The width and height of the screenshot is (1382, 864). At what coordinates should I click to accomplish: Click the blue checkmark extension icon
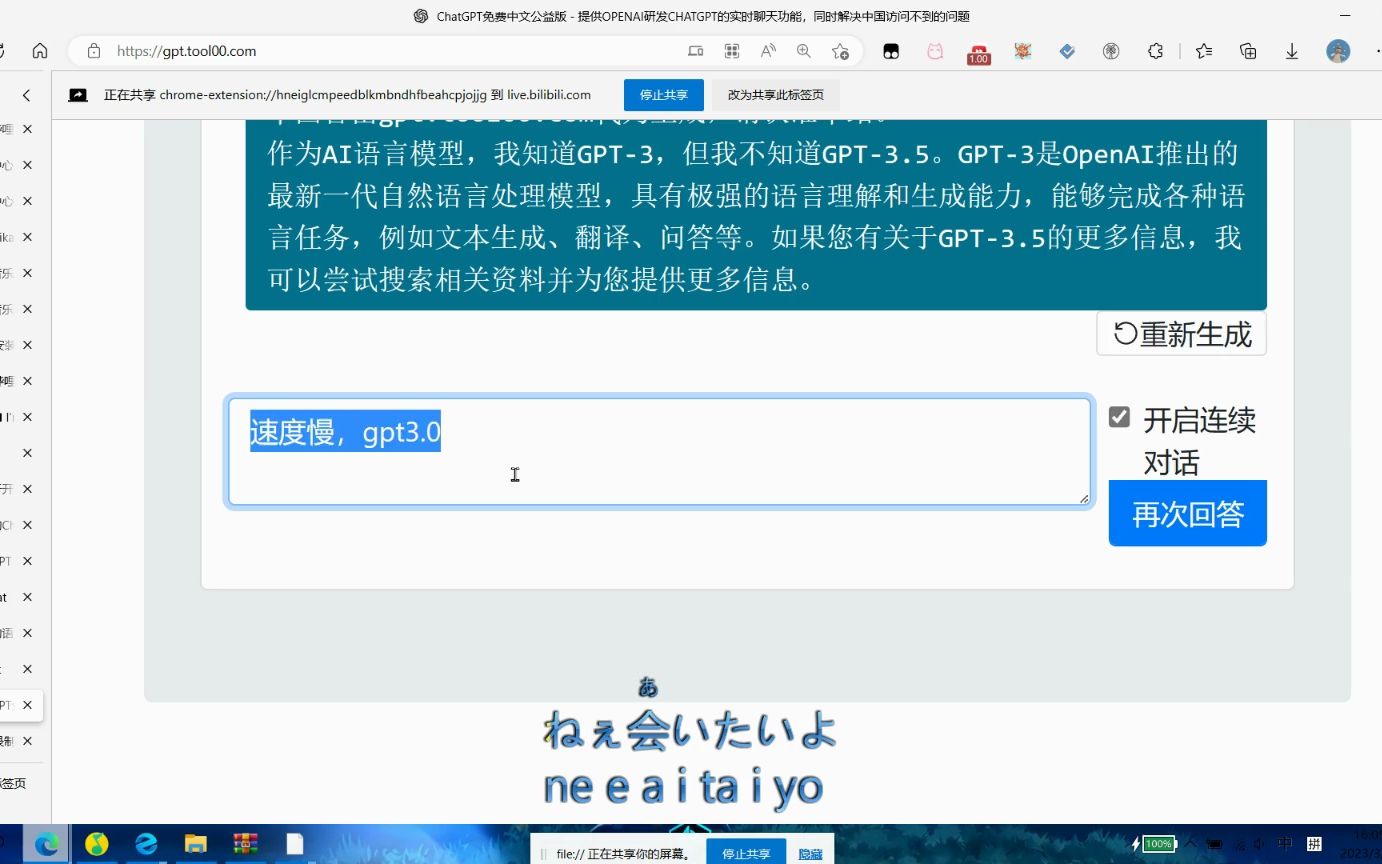(1067, 51)
